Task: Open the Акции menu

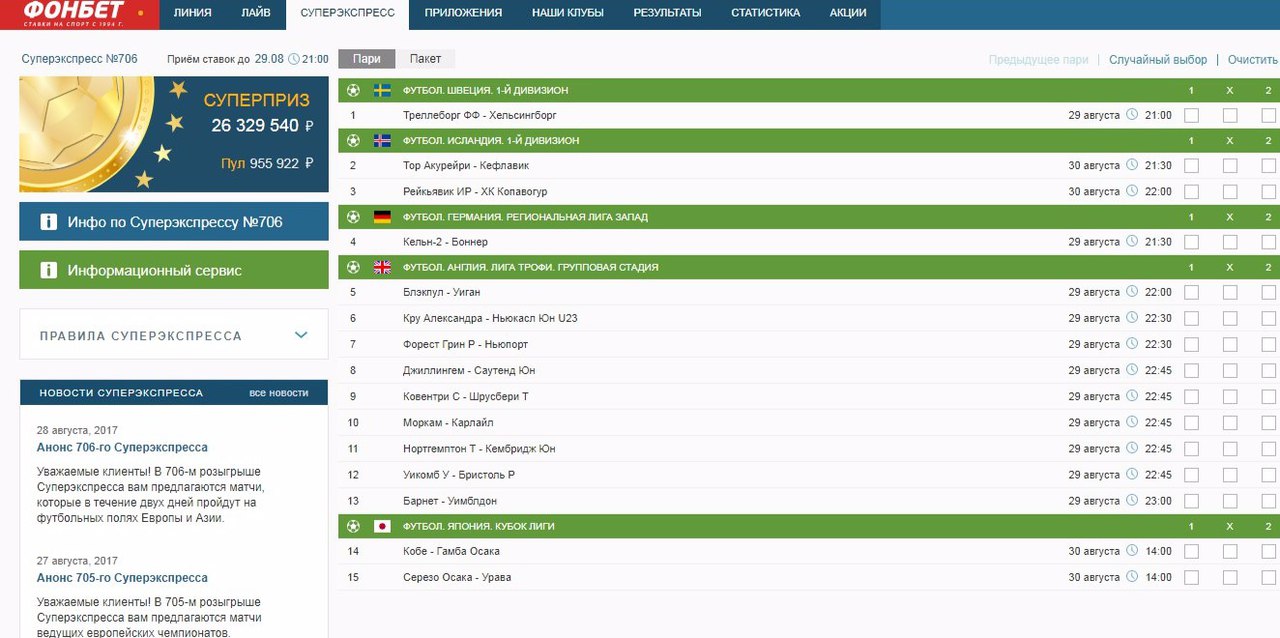Action: (848, 13)
